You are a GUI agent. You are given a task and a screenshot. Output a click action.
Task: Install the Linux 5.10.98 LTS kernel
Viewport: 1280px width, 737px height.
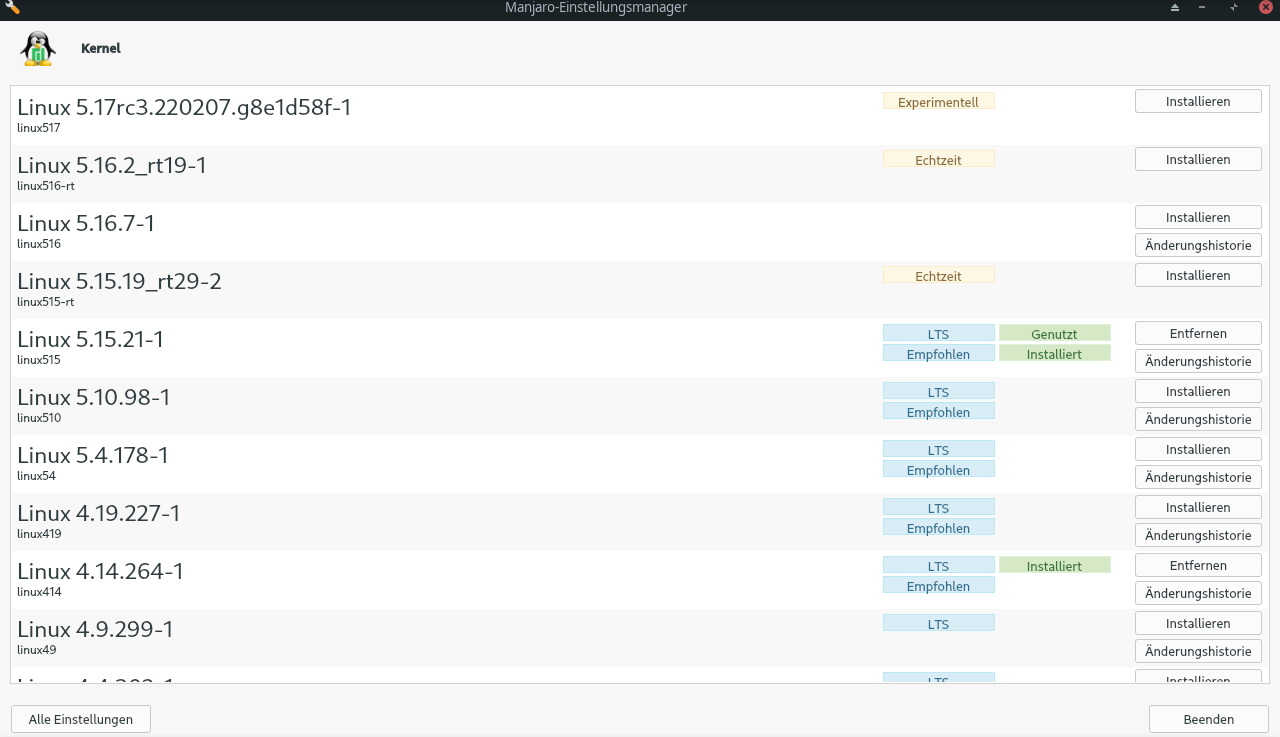[1197, 390]
